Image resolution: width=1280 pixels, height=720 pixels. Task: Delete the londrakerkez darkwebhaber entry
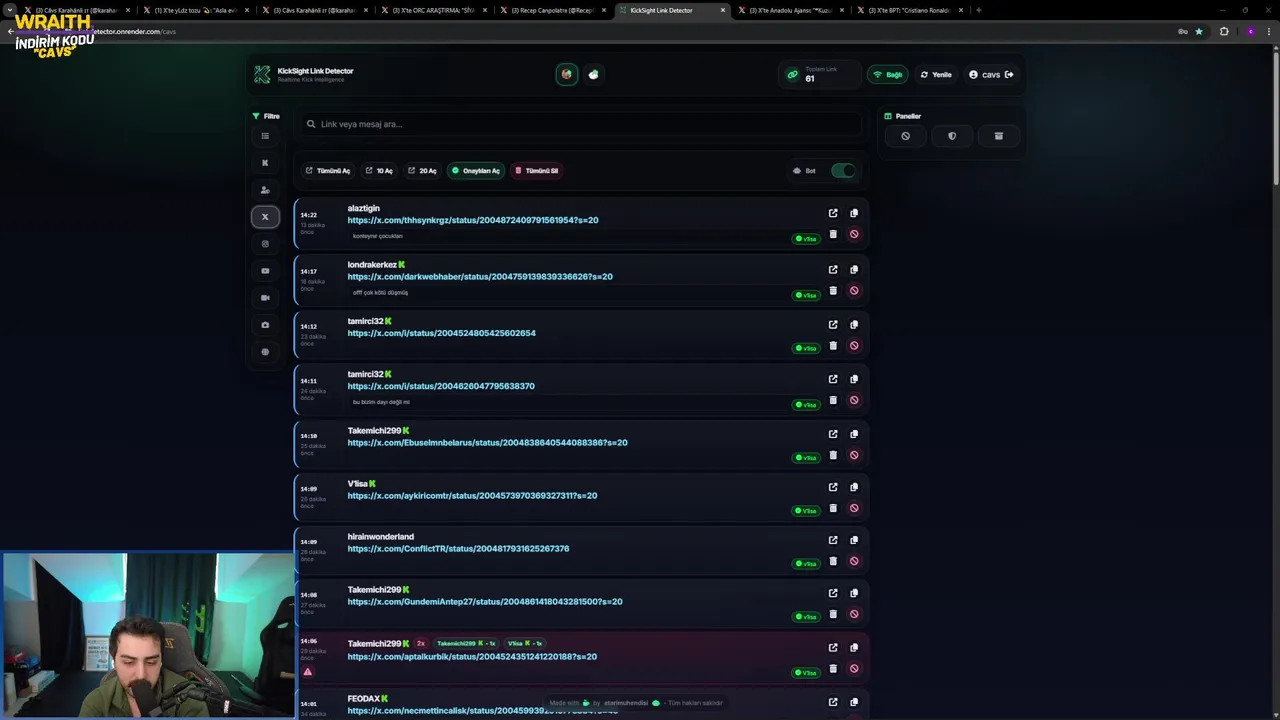(833, 290)
